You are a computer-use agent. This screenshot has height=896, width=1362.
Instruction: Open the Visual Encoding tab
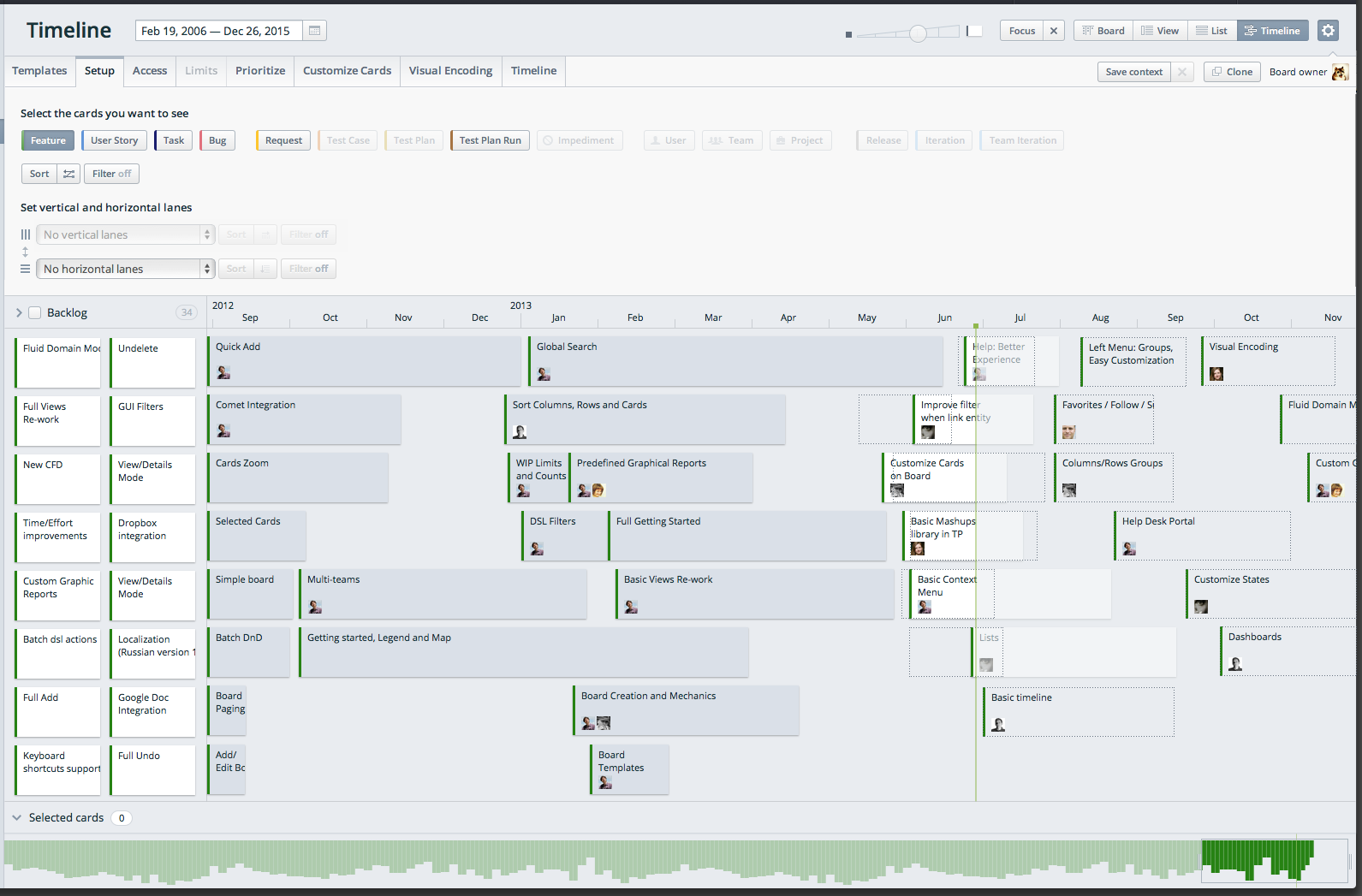pos(450,71)
